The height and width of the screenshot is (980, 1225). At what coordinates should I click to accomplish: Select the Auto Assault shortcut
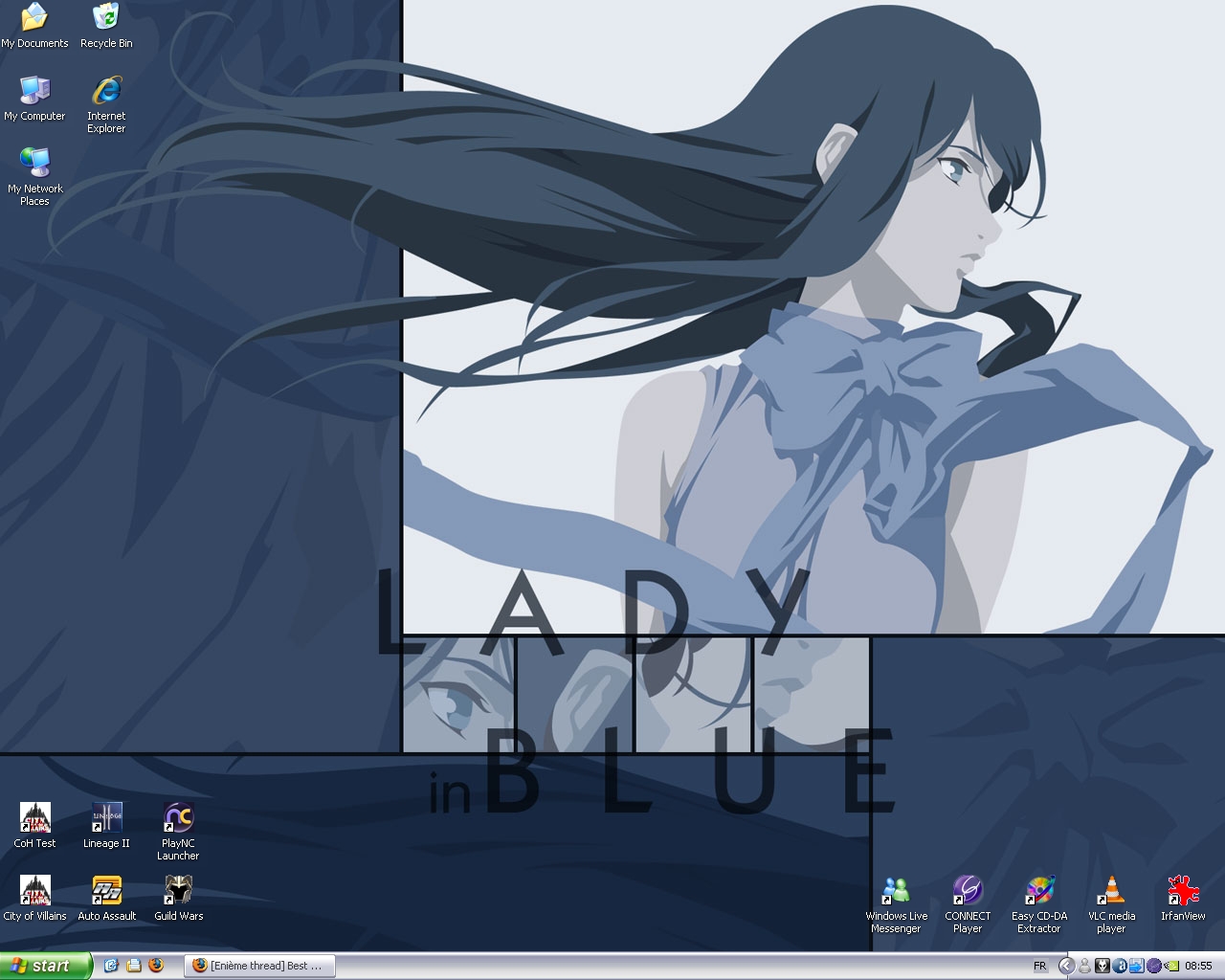[106, 899]
